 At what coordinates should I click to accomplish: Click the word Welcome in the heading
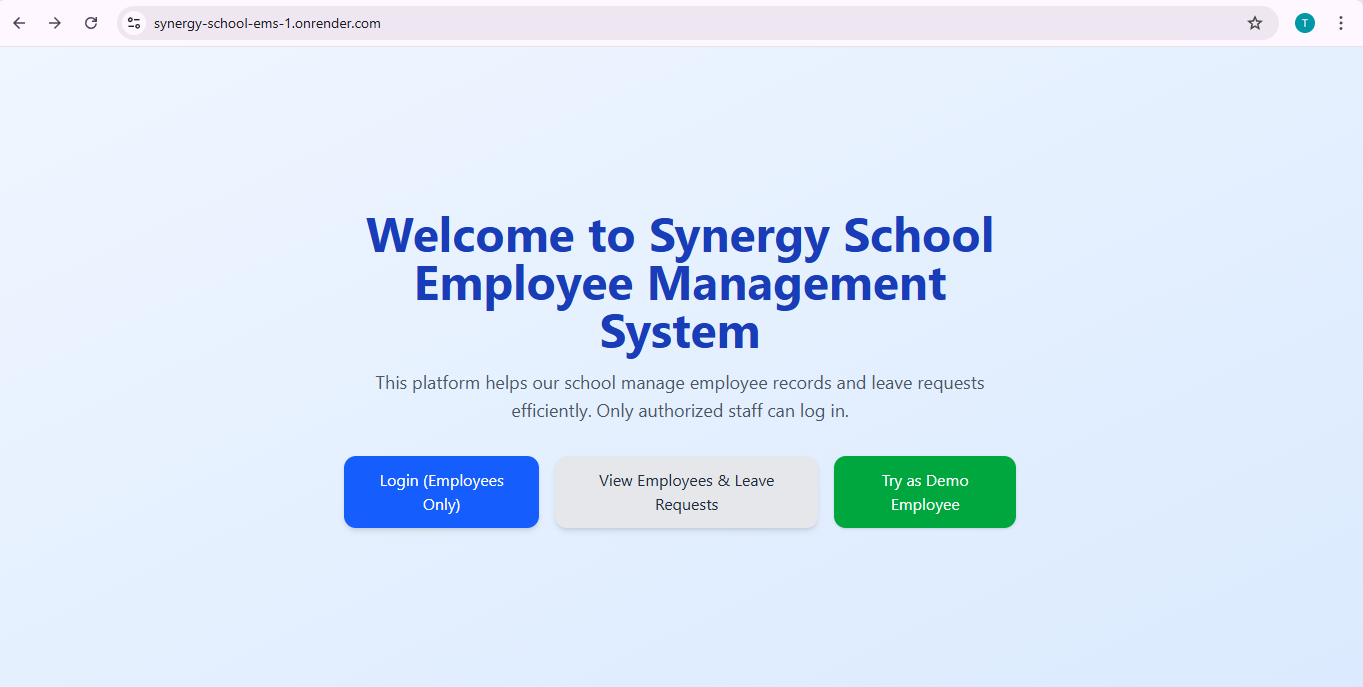(470, 235)
